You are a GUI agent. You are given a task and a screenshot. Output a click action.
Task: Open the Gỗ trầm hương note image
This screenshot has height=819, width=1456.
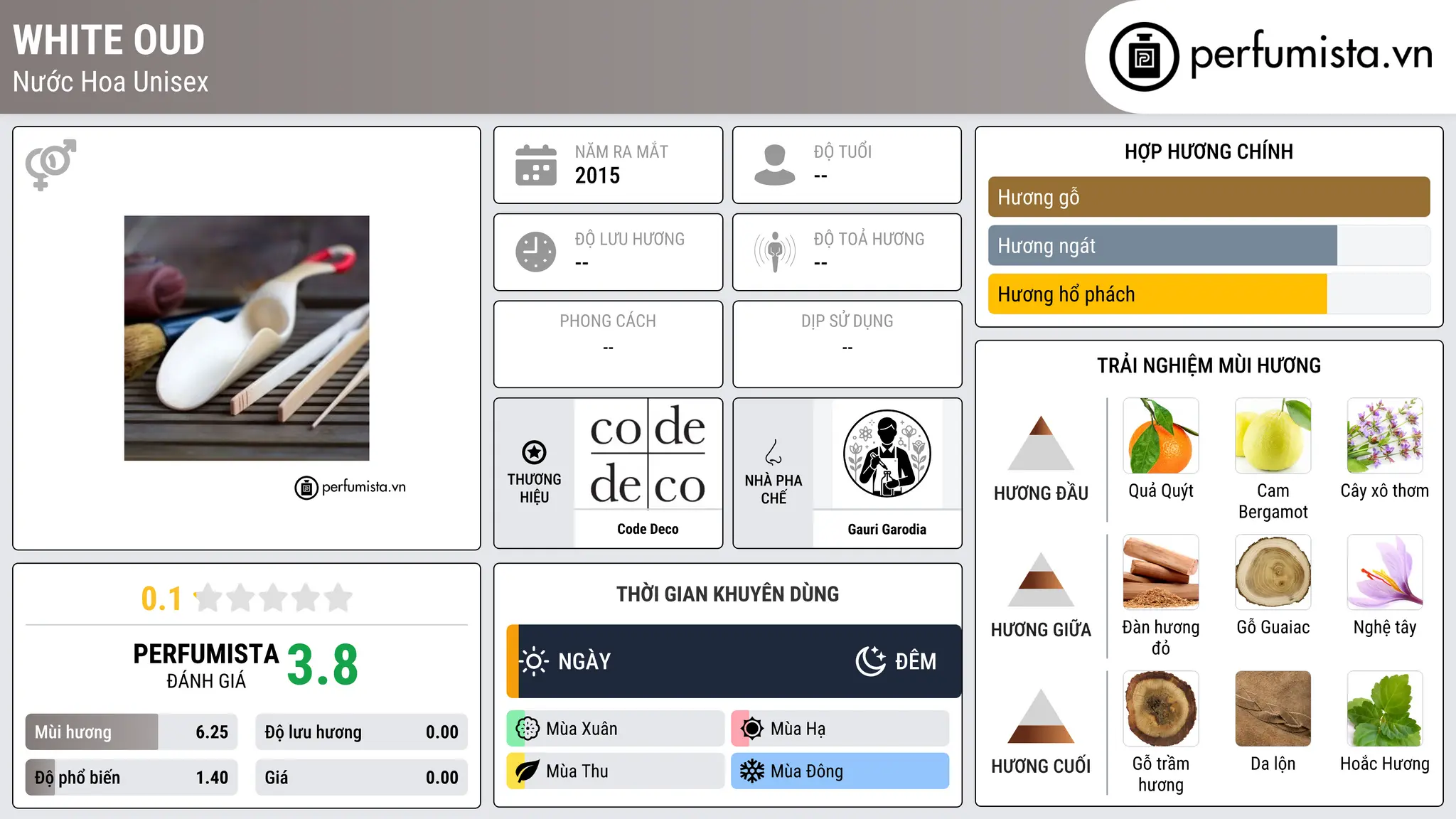1161,709
